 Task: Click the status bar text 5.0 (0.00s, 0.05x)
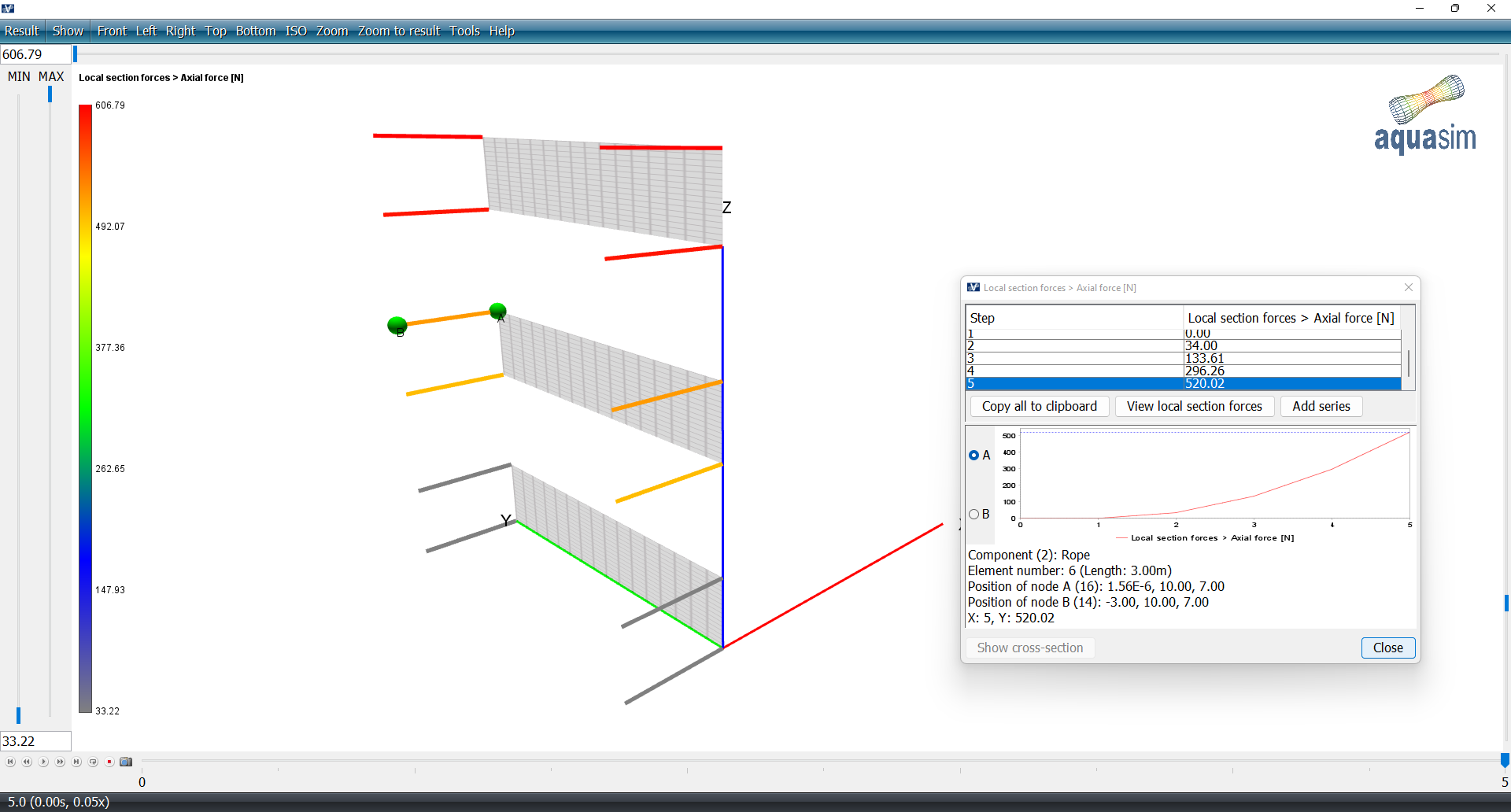[58, 802]
